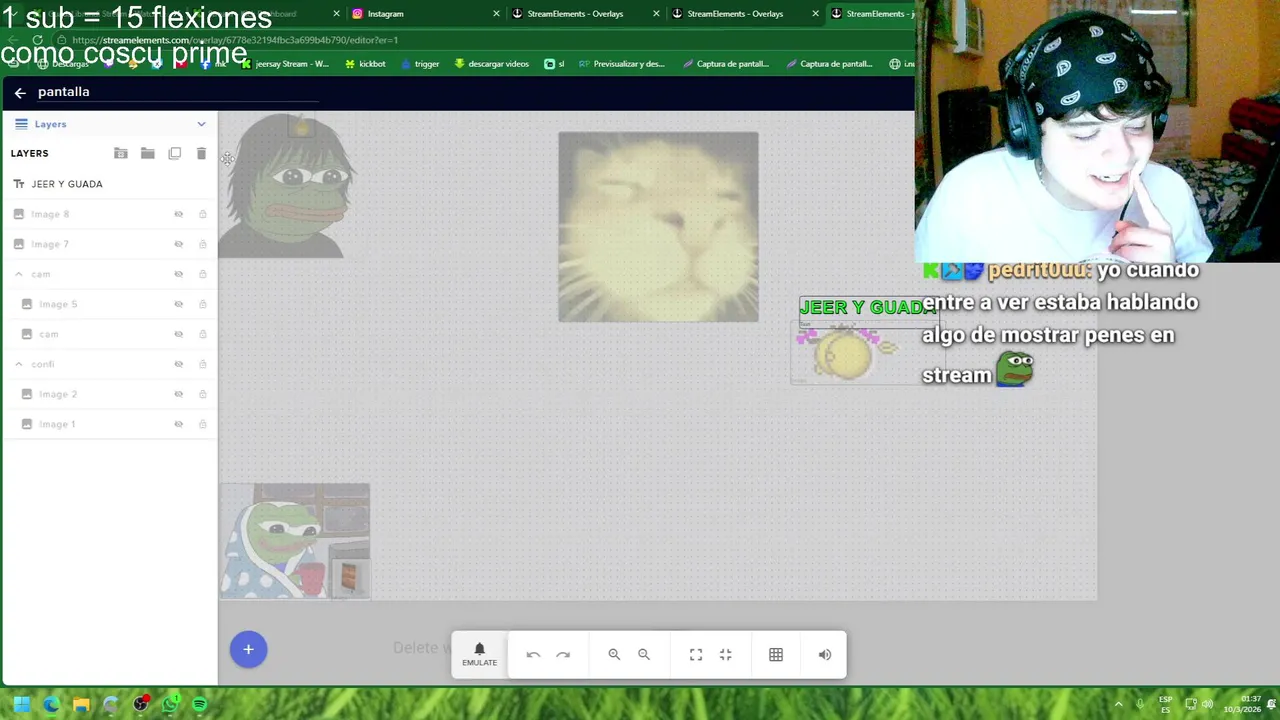Close the Instagram browser tab
Screen dimensions: 1280x720
tap(496, 14)
